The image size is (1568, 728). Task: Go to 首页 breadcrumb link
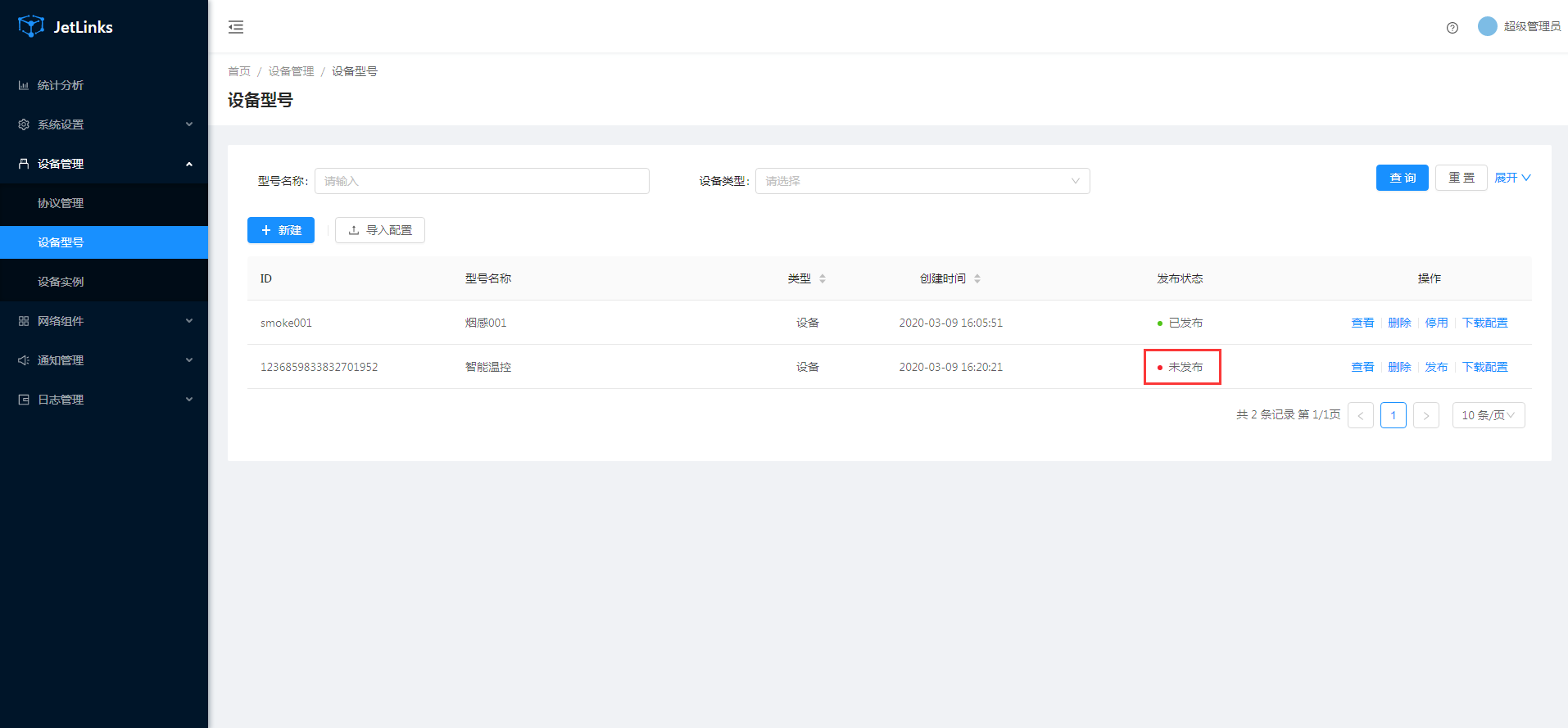click(239, 71)
